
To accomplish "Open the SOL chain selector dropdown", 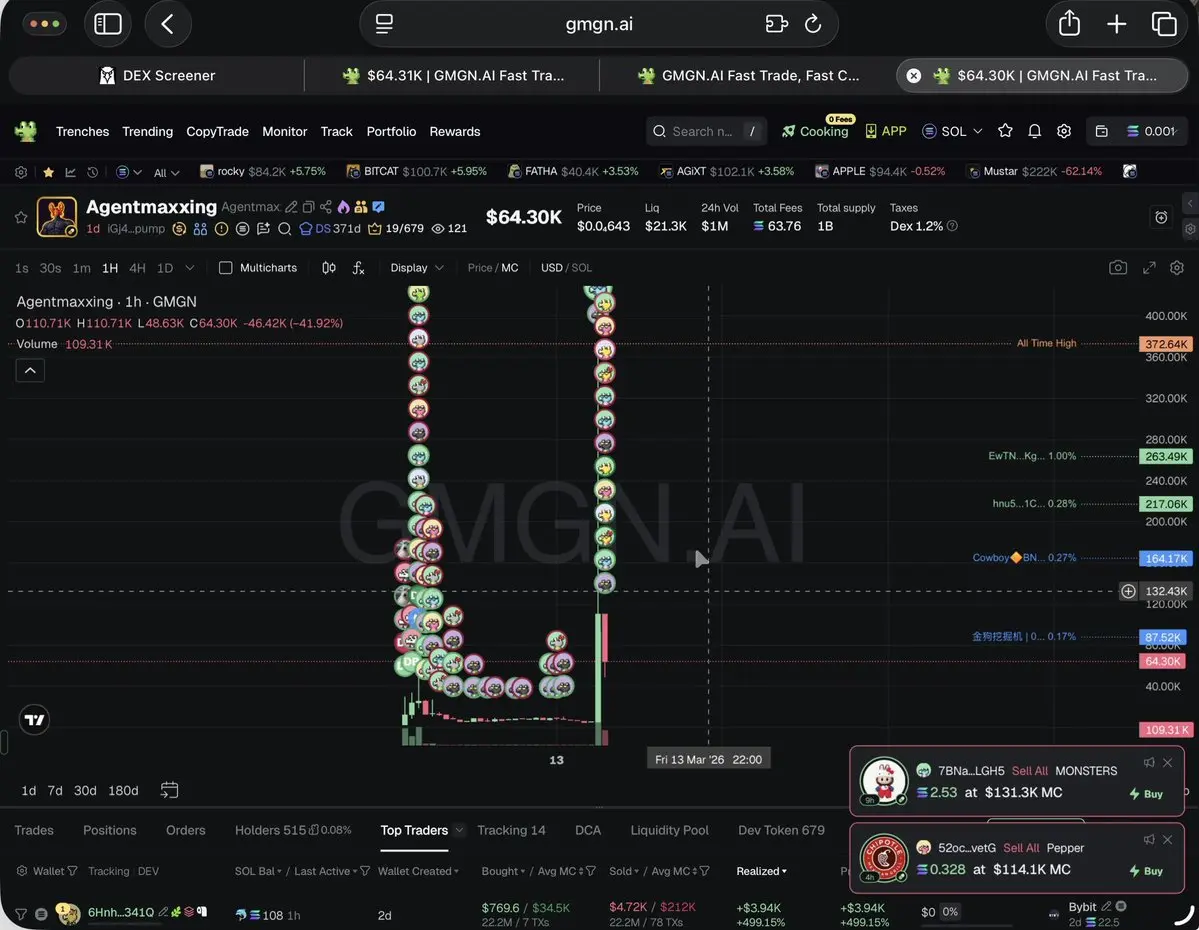I will pos(952,131).
